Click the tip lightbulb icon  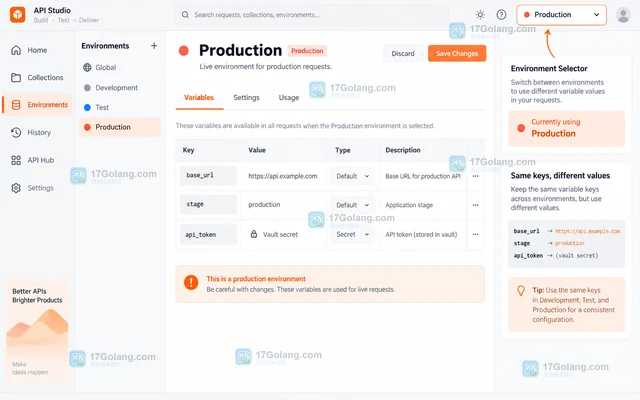[x=521, y=290]
